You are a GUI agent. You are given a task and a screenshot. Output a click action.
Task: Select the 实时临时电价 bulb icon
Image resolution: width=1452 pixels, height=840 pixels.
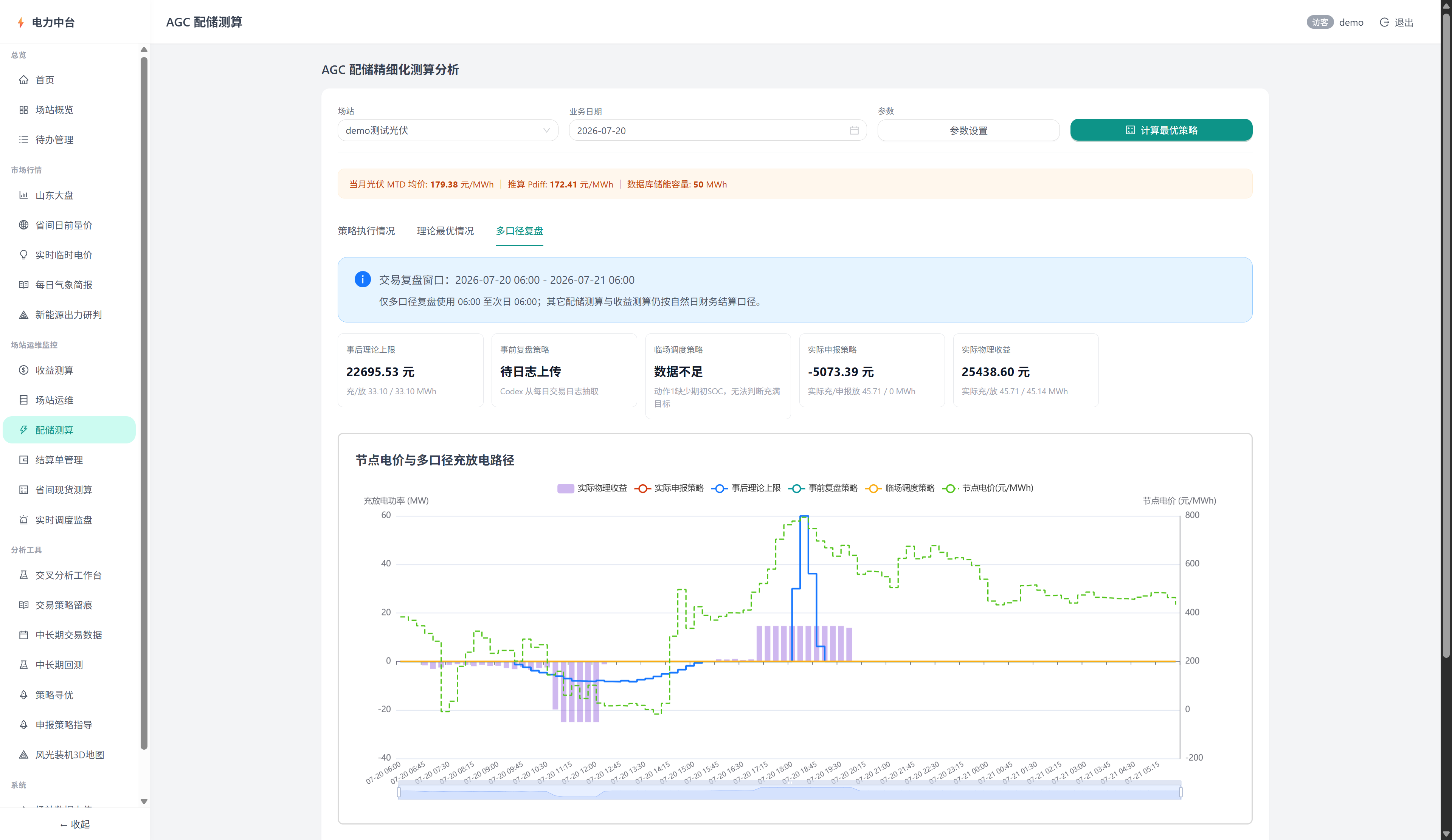coord(23,255)
